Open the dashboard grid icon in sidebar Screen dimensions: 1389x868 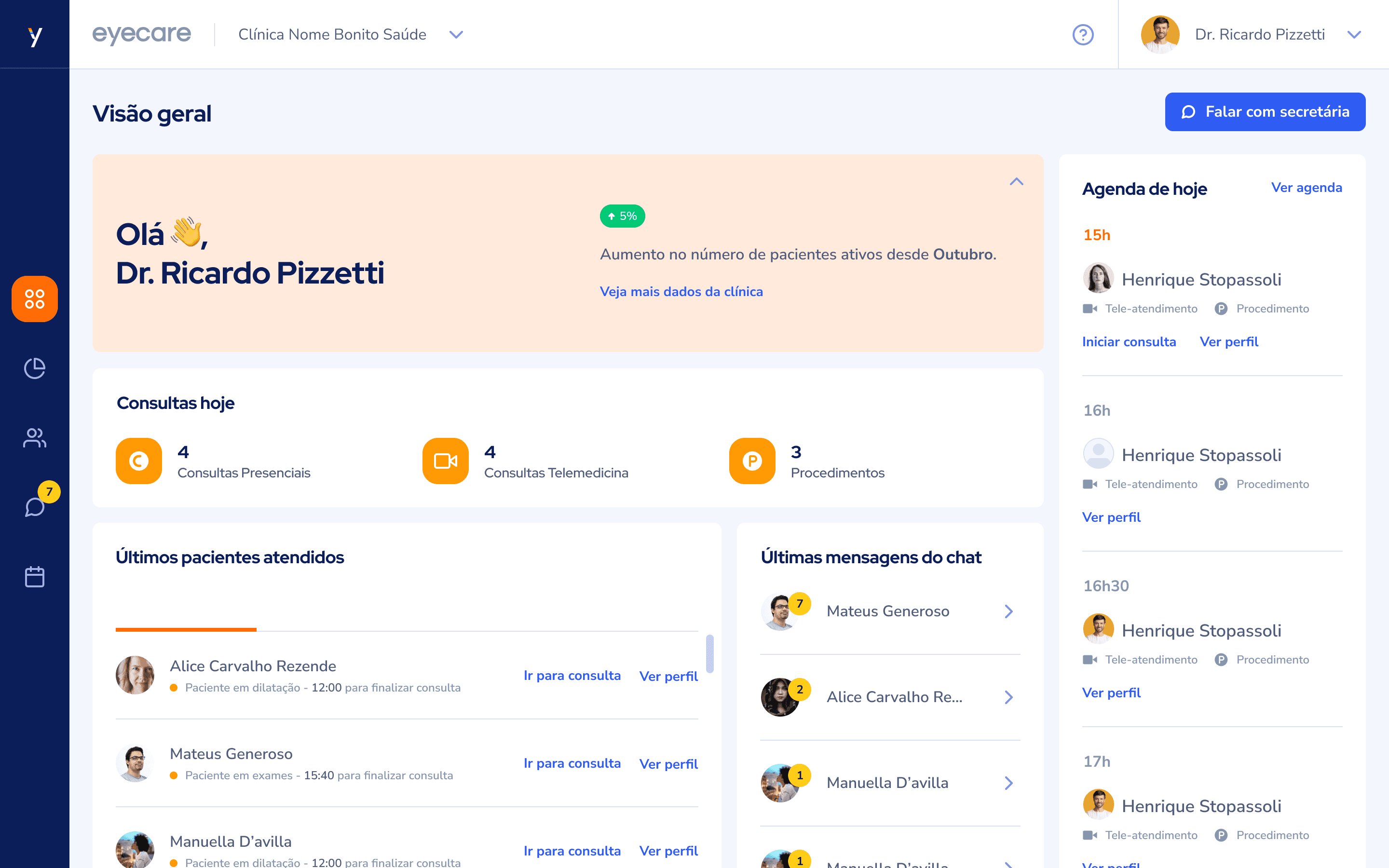pyautogui.click(x=34, y=298)
